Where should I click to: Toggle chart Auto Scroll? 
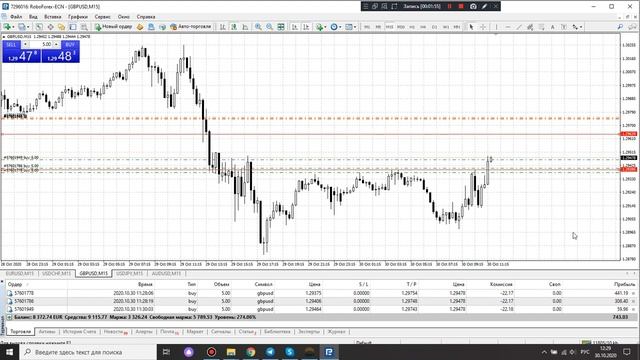294,27
